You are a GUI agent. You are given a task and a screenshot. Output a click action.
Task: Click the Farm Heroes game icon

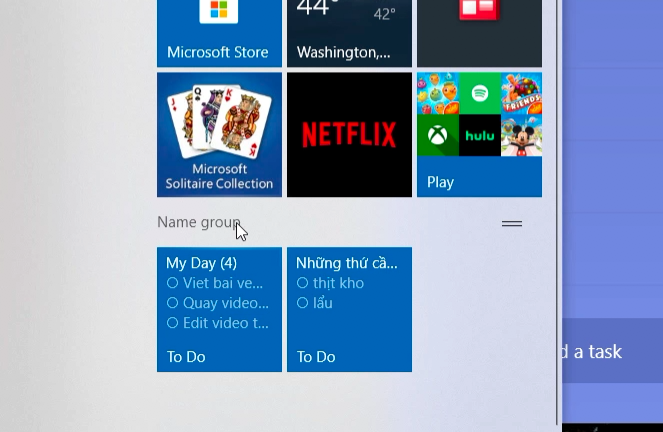point(438,93)
